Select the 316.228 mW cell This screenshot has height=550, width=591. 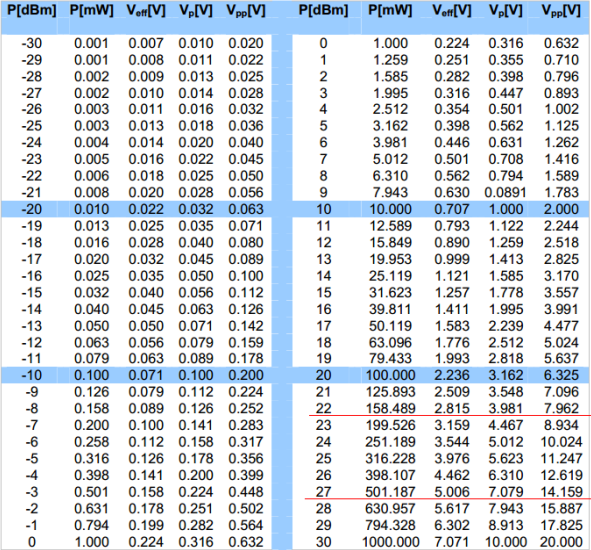pos(390,459)
